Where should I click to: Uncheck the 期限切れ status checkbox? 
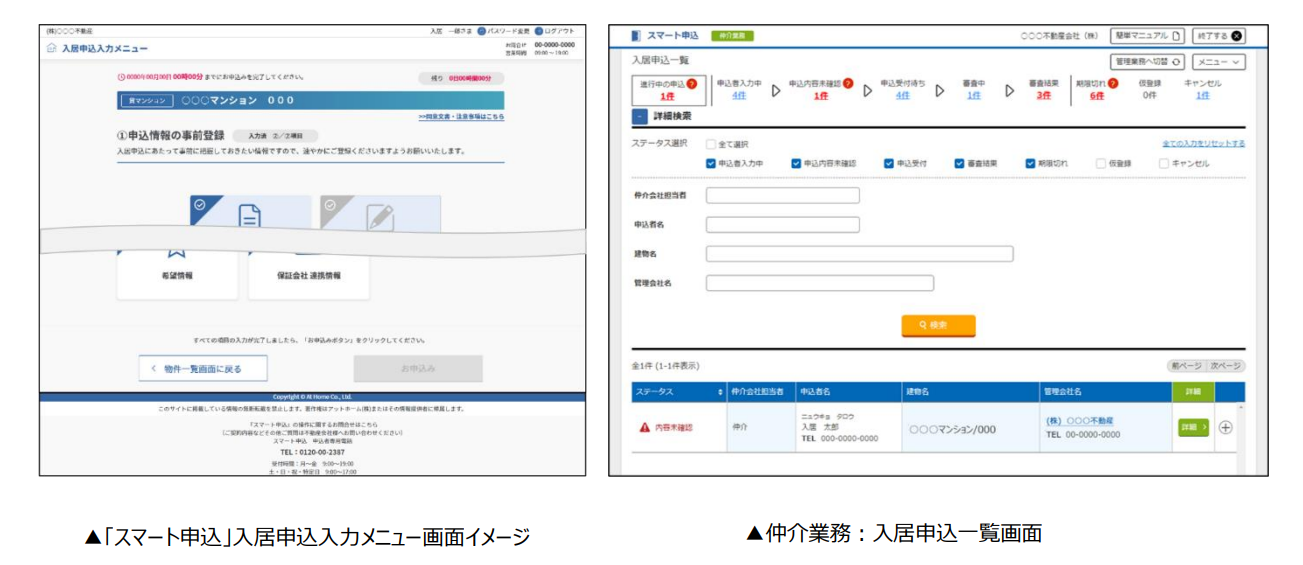click(1031, 163)
